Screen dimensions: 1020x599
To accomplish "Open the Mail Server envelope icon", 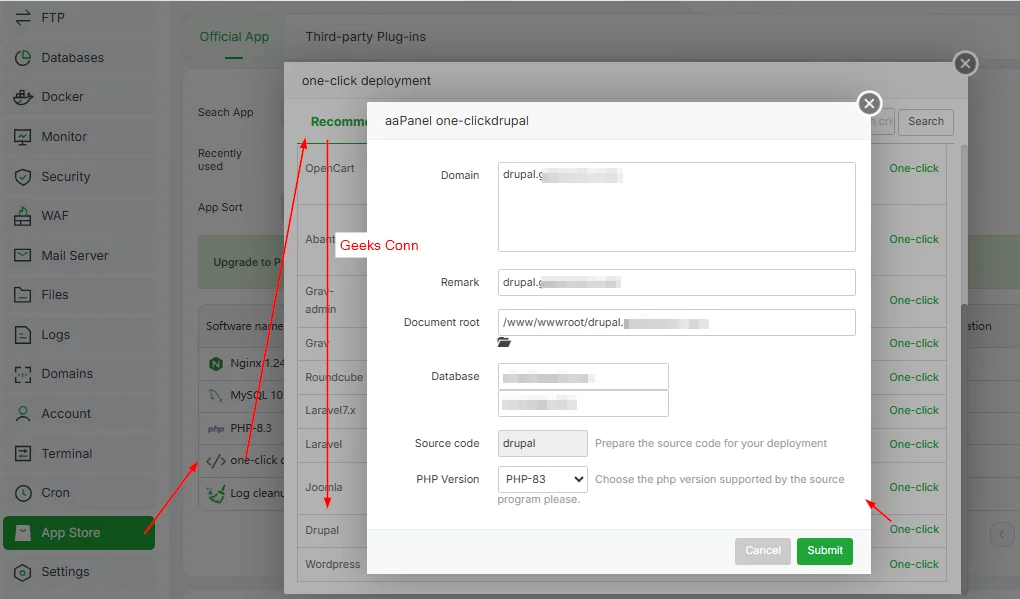I will pyautogui.click(x=23, y=256).
